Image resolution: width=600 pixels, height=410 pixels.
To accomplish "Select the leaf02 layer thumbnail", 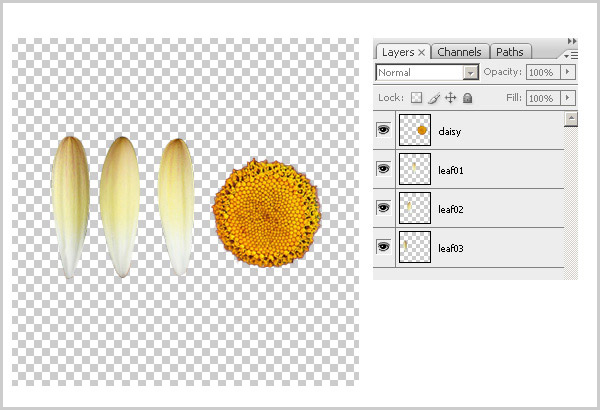I will 415,208.
